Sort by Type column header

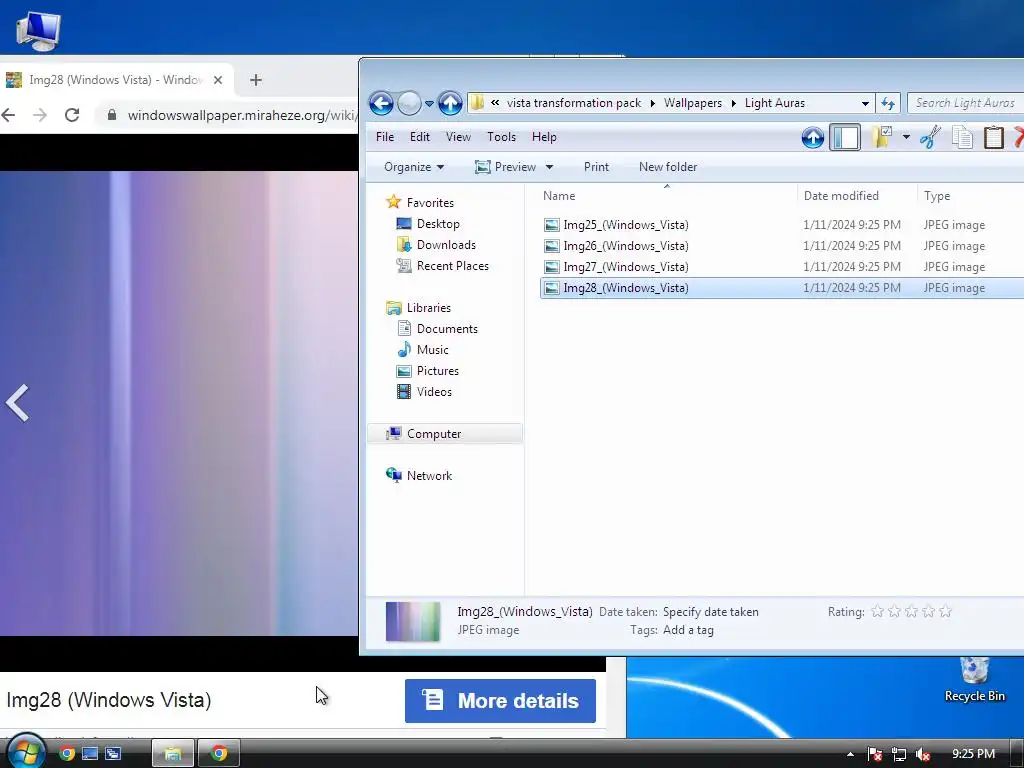pyautogui.click(x=971, y=196)
